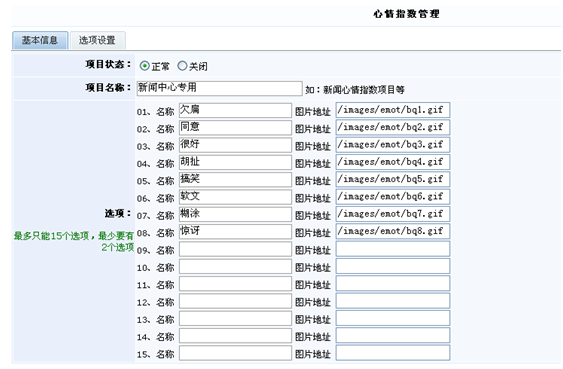Click the empty option 14 name field
The image size is (563, 369).
(x=235, y=336)
